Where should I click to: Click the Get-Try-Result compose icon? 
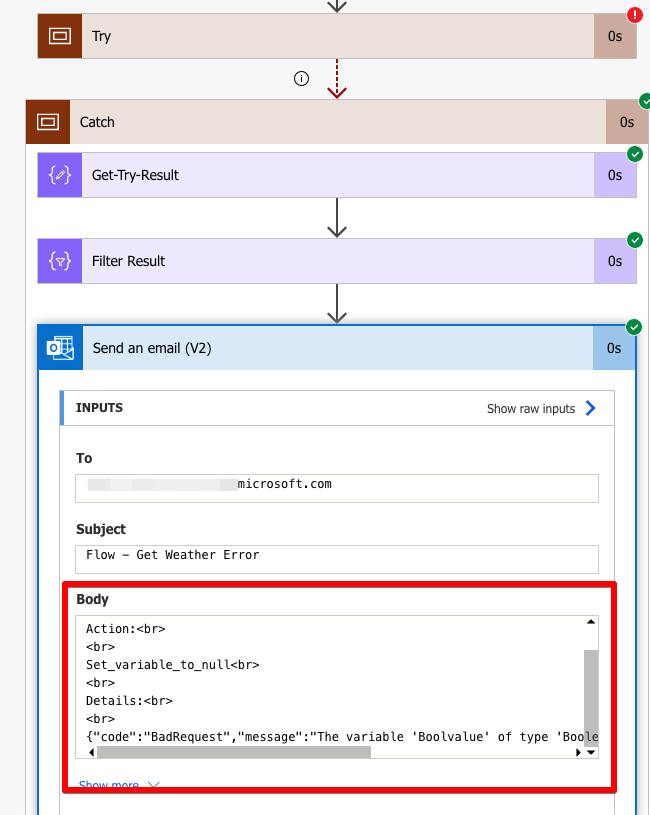[x=60, y=175]
